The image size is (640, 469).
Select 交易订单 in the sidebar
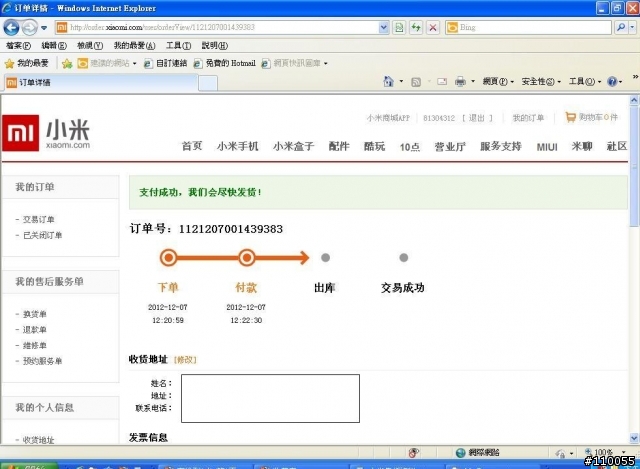38,220
